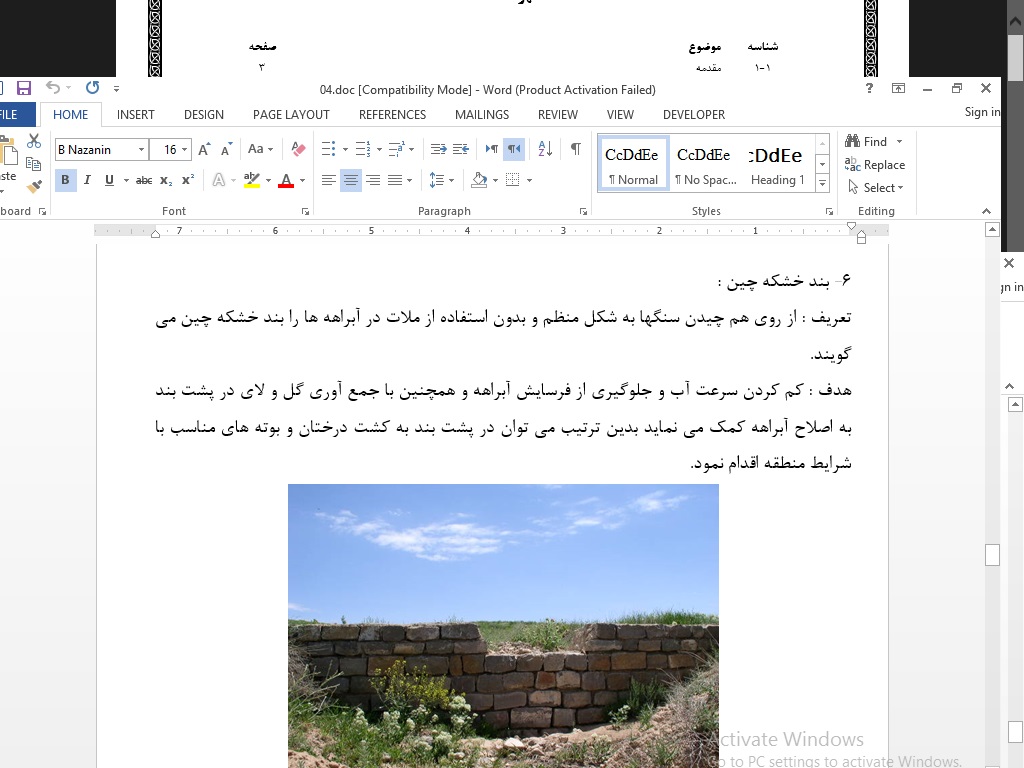Click the Copy icon
The height and width of the screenshot is (768, 1024).
click(x=33, y=163)
